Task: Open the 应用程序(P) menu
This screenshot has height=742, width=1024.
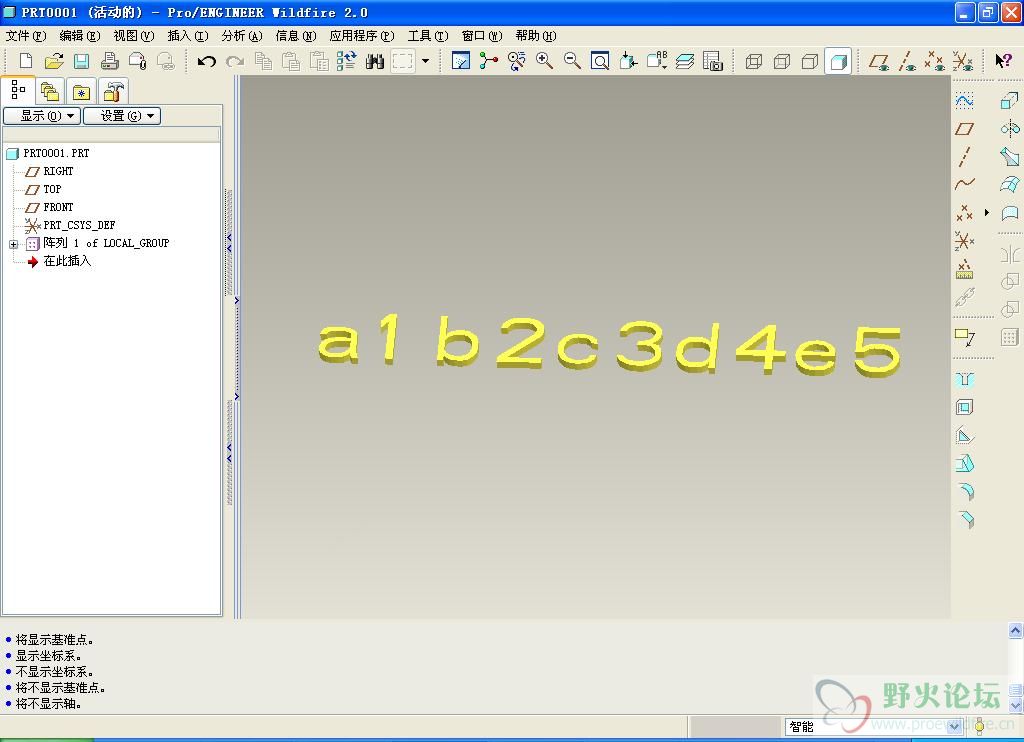Action: (362, 36)
